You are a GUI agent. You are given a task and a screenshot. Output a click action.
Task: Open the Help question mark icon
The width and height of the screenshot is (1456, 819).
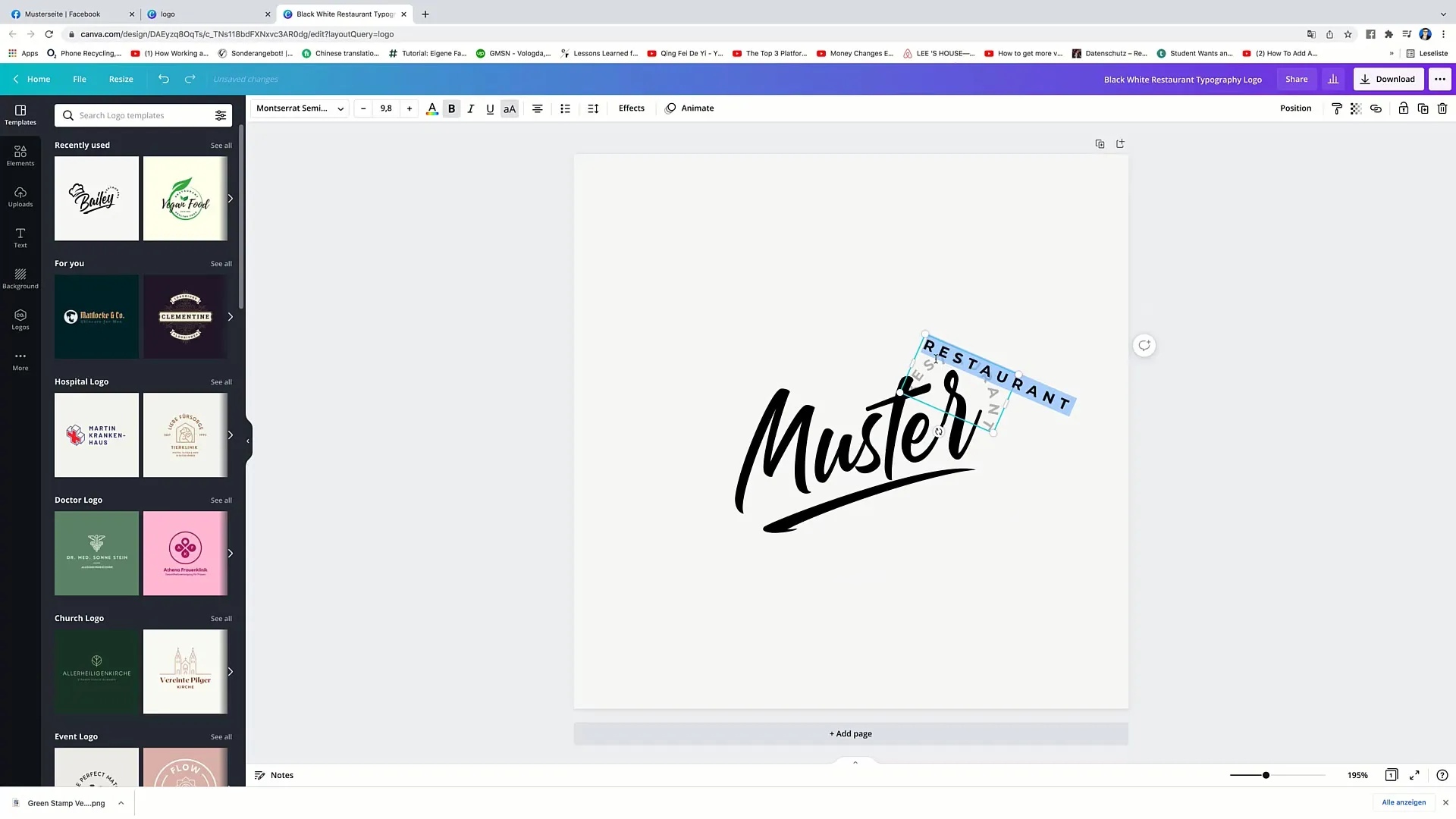click(x=1442, y=775)
